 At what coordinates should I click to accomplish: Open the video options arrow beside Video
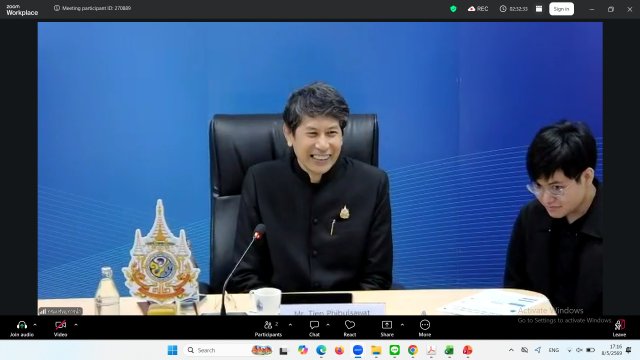click(x=76, y=325)
